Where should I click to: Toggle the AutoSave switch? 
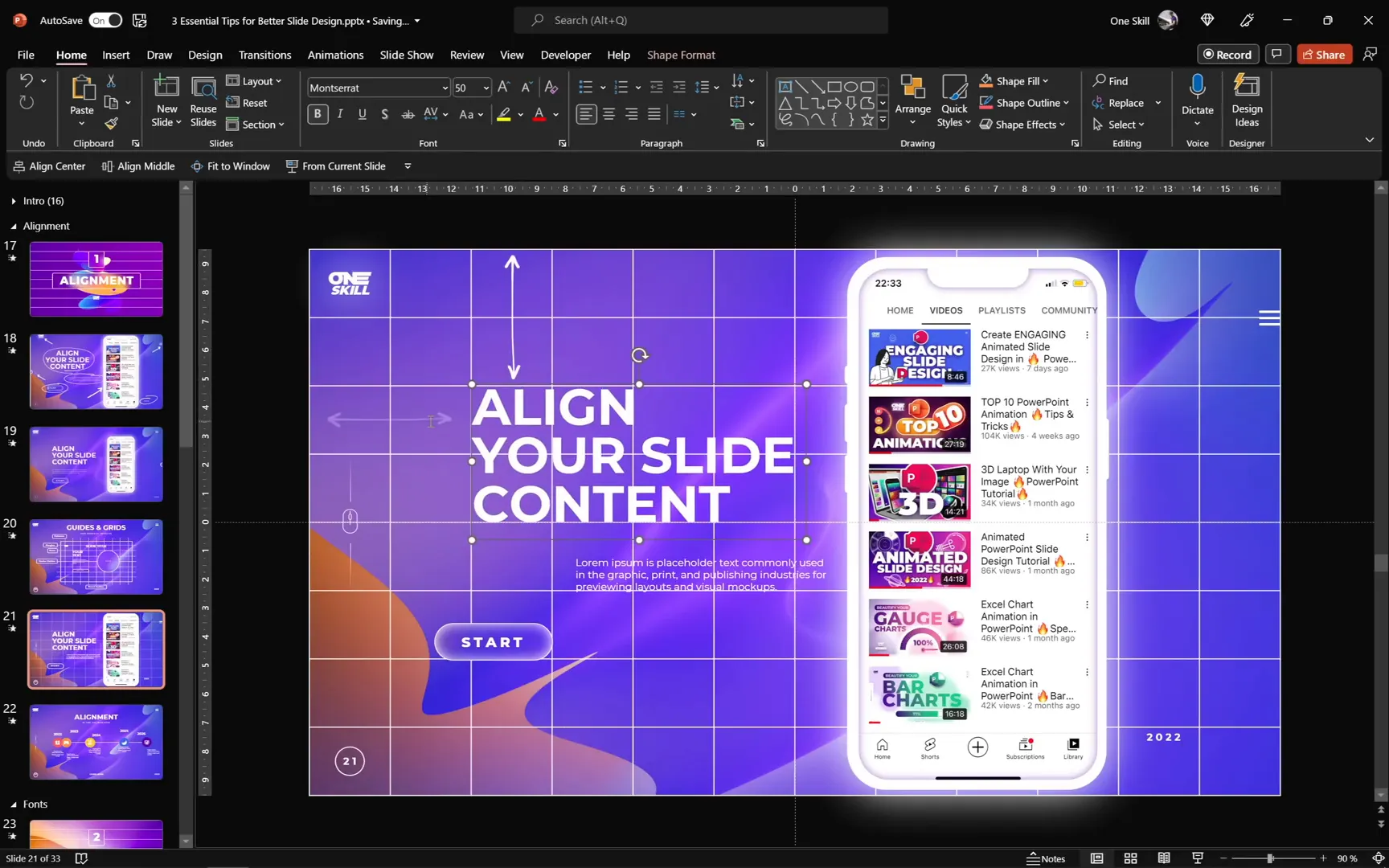point(105,20)
